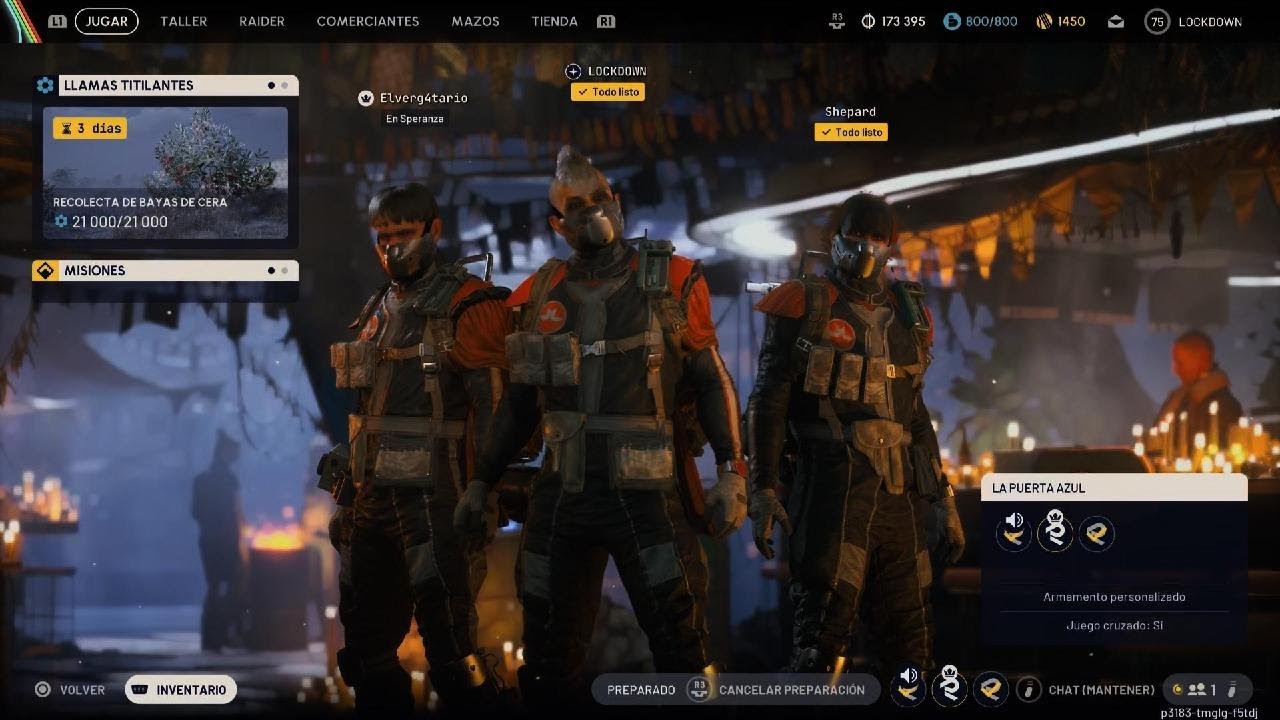Click the PREPARADO status label
This screenshot has height=720, width=1280.
coord(641,690)
